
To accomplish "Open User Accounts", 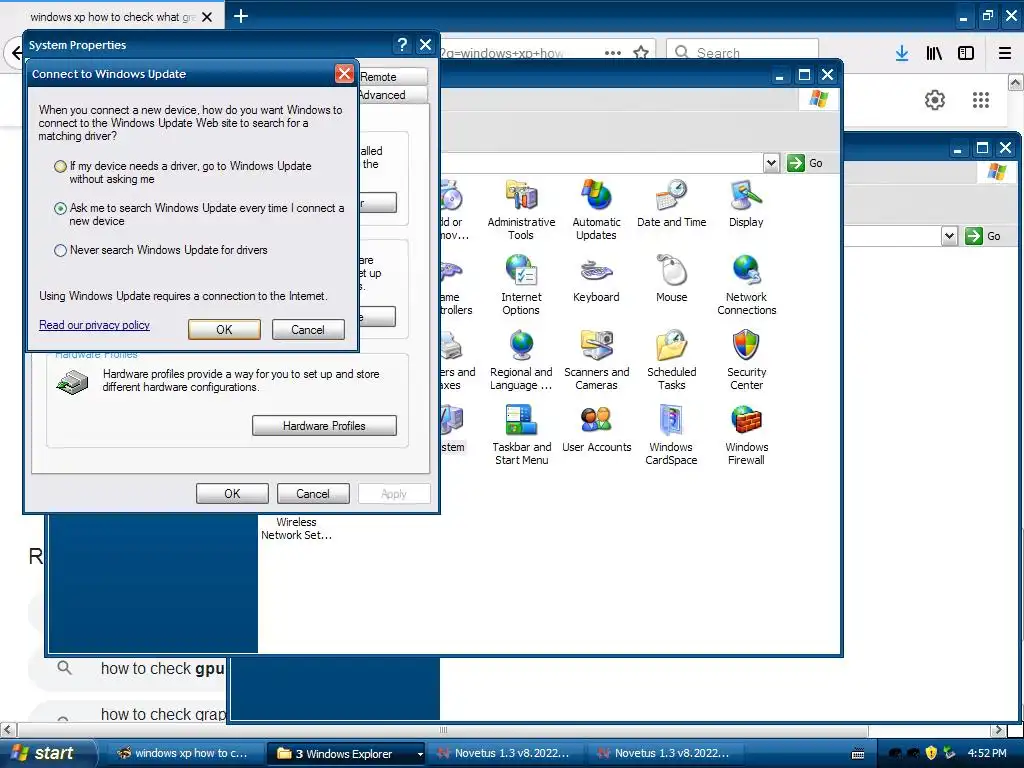I will (x=596, y=428).
